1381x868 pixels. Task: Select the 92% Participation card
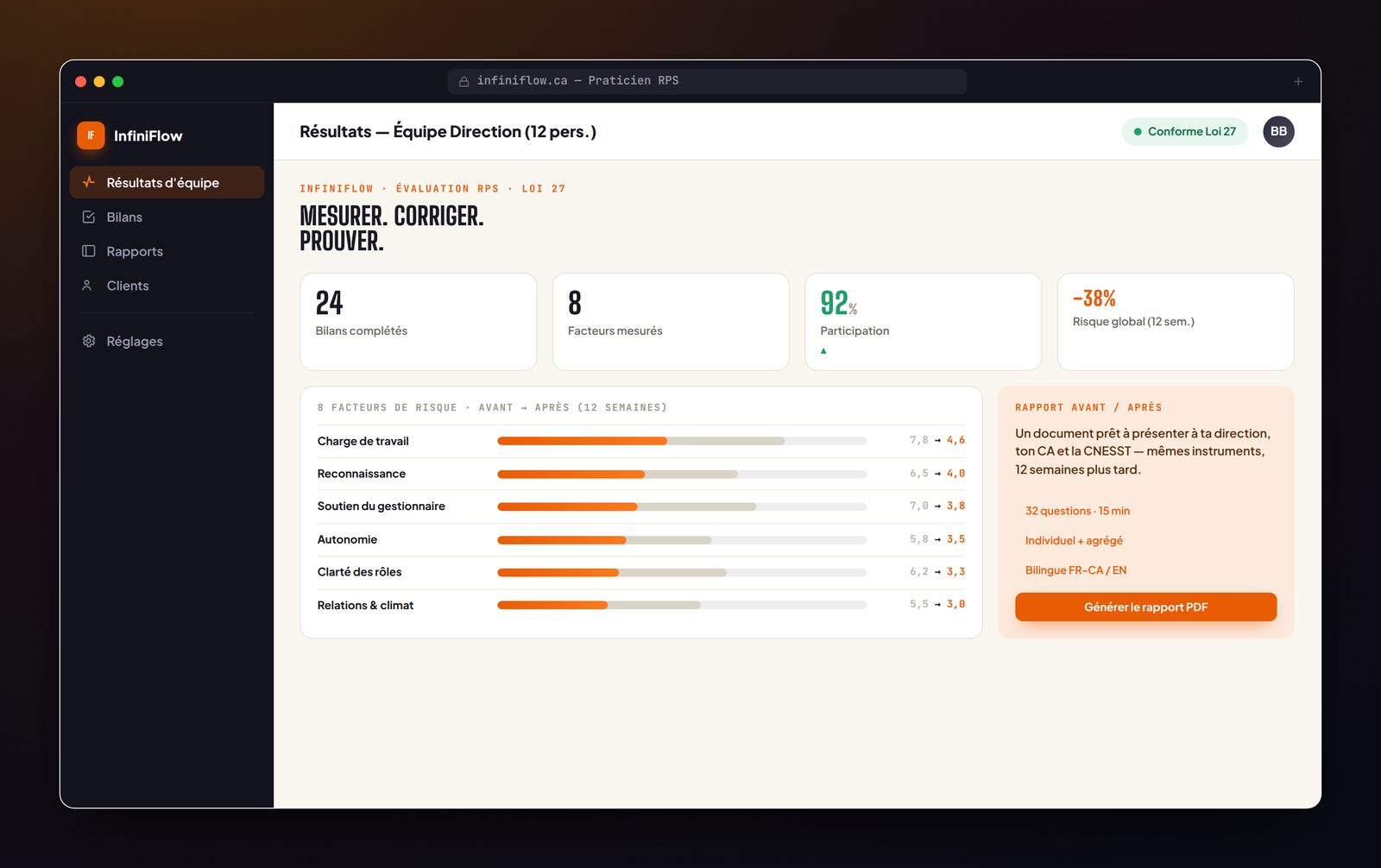click(923, 322)
